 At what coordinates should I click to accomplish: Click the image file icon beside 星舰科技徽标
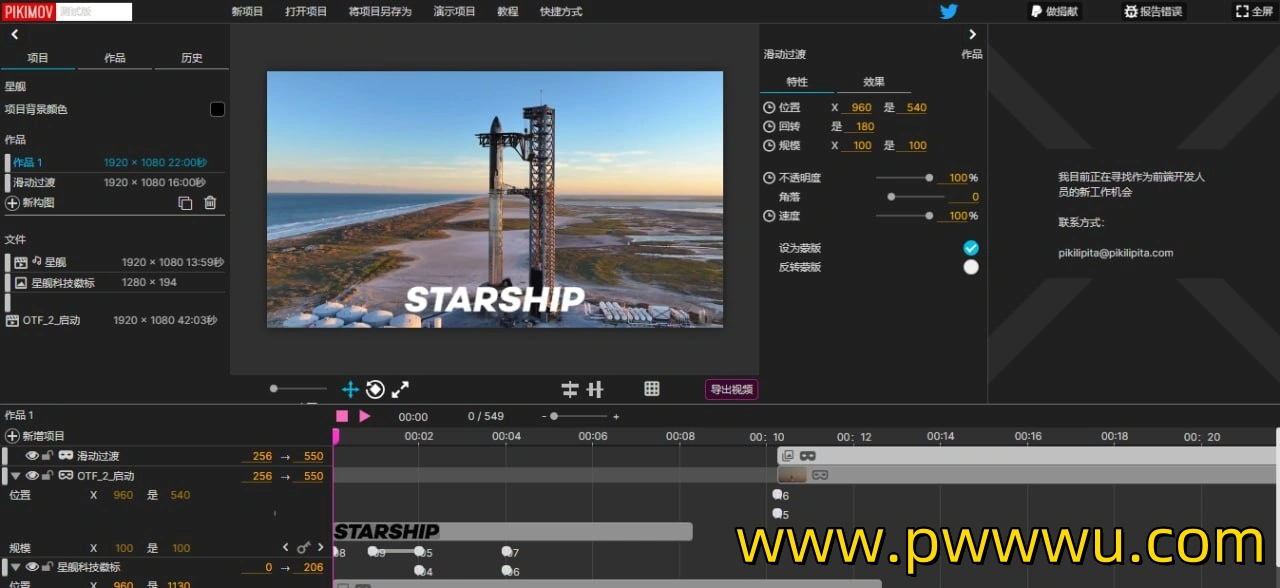point(21,283)
